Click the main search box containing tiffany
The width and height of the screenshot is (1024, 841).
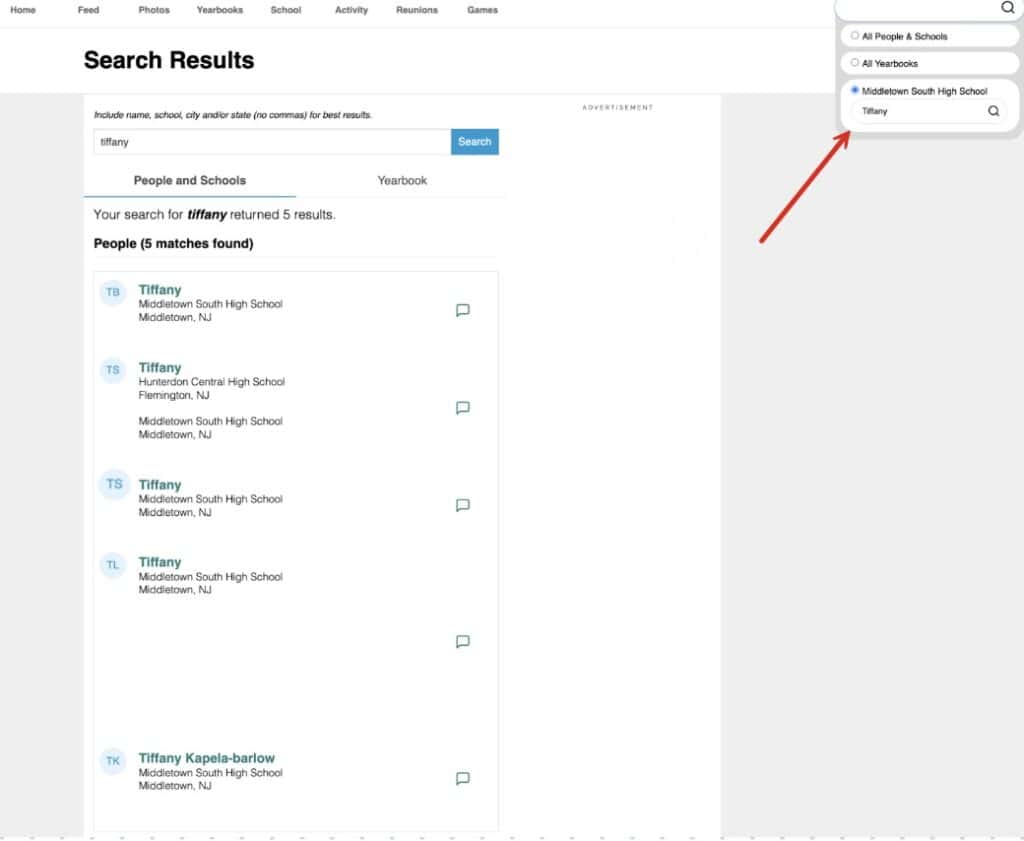[x=272, y=142]
